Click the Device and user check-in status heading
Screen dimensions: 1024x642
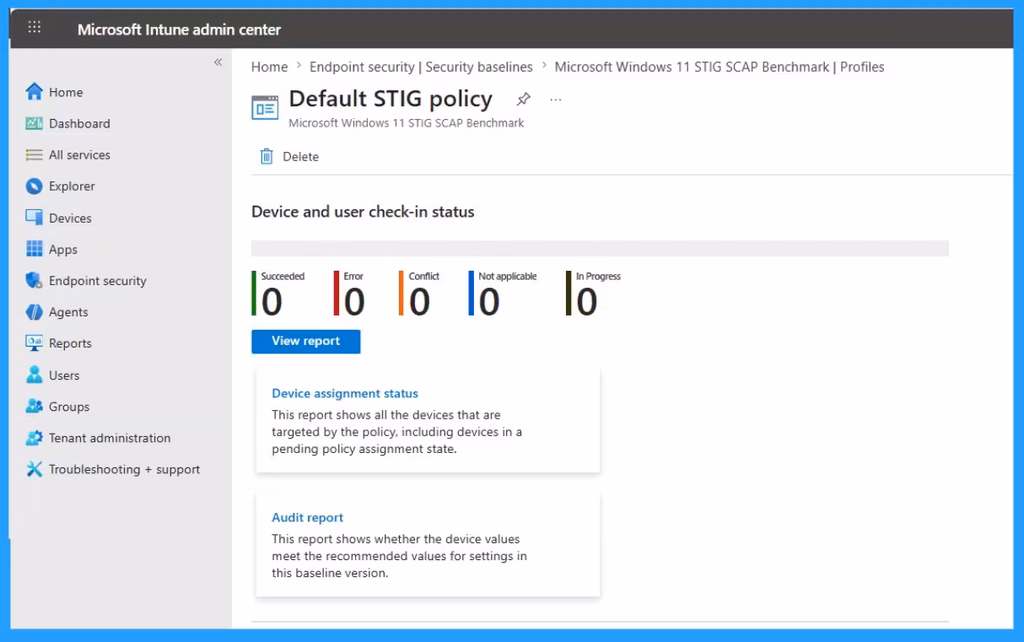pos(362,212)
